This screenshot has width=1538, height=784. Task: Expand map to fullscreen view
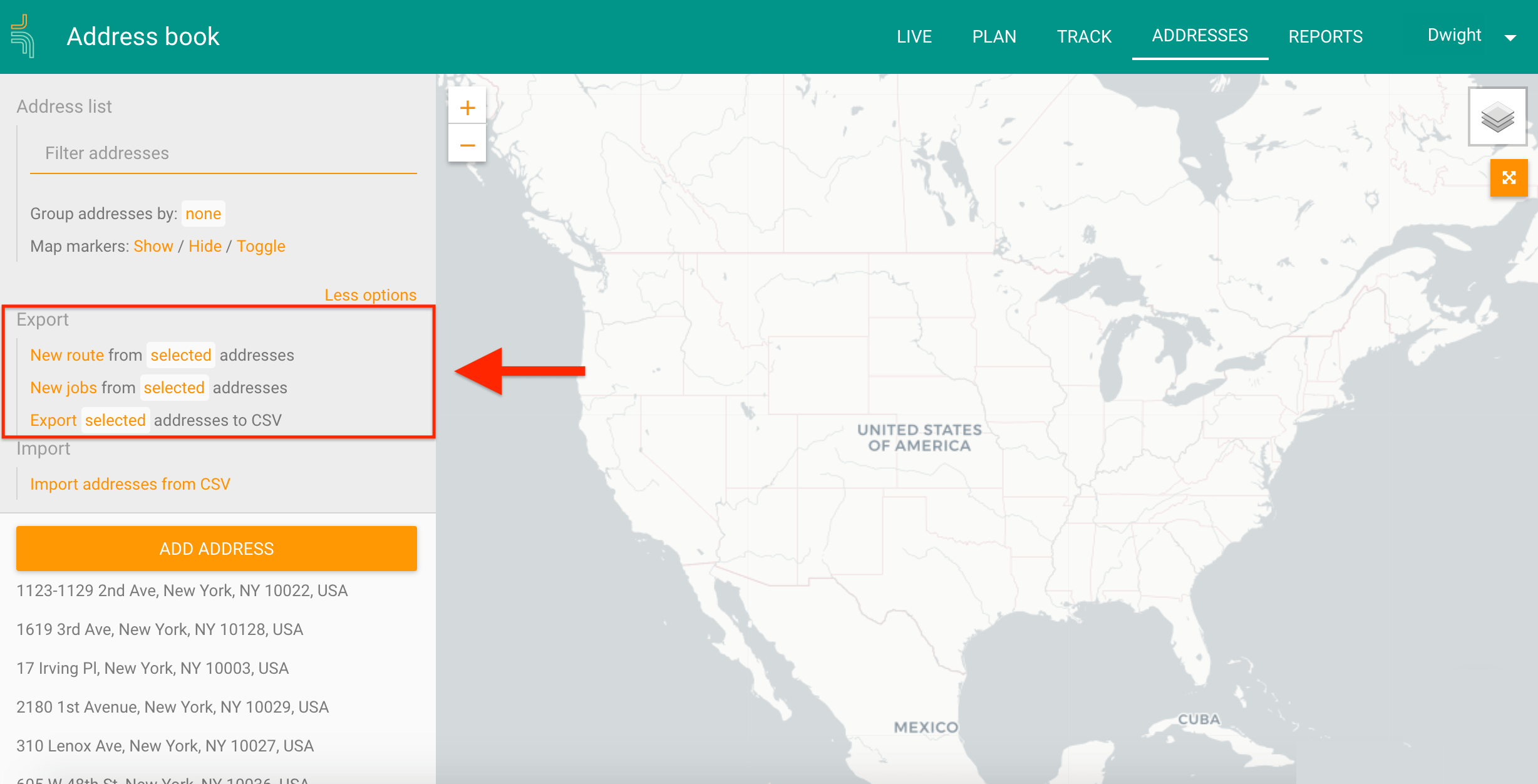pyautogui.click(x=1509, y=178)
